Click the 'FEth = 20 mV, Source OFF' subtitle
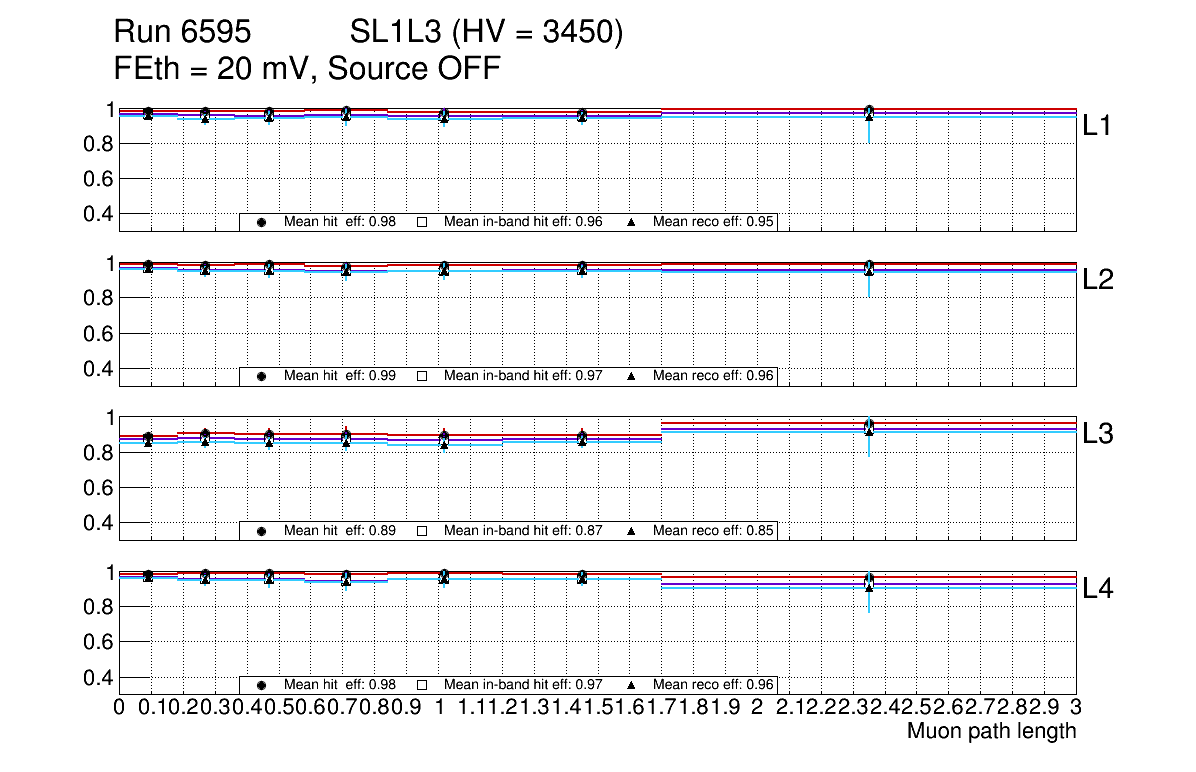Screen dimensions: 1196x772 307,69
